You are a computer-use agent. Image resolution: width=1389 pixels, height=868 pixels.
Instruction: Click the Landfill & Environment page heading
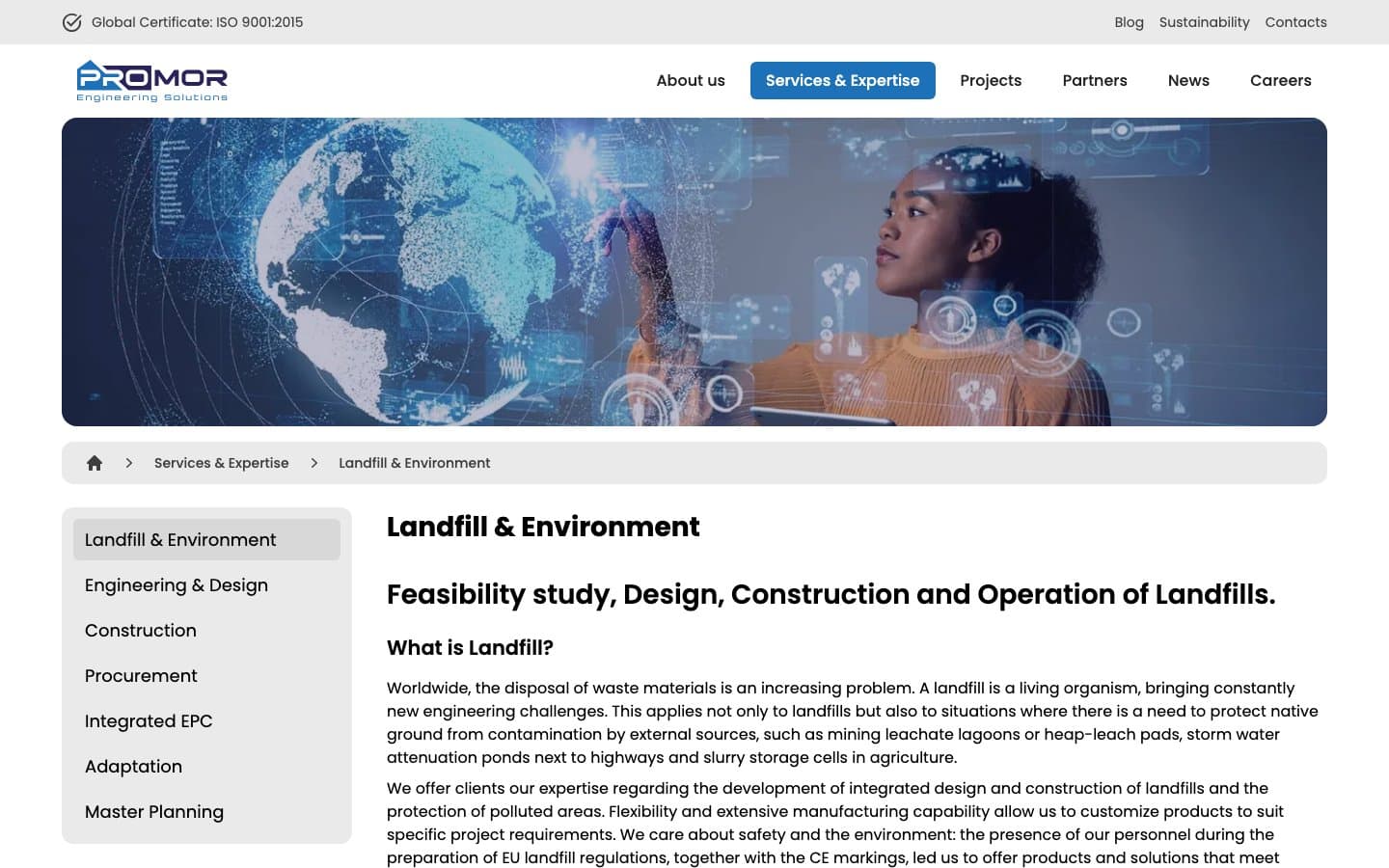coord(543,527)
